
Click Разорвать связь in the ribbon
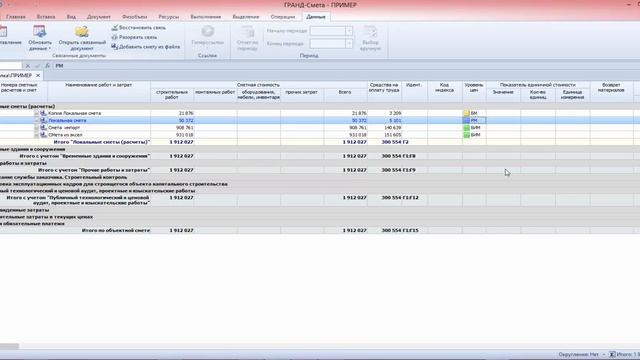click(x=134, y=37)
